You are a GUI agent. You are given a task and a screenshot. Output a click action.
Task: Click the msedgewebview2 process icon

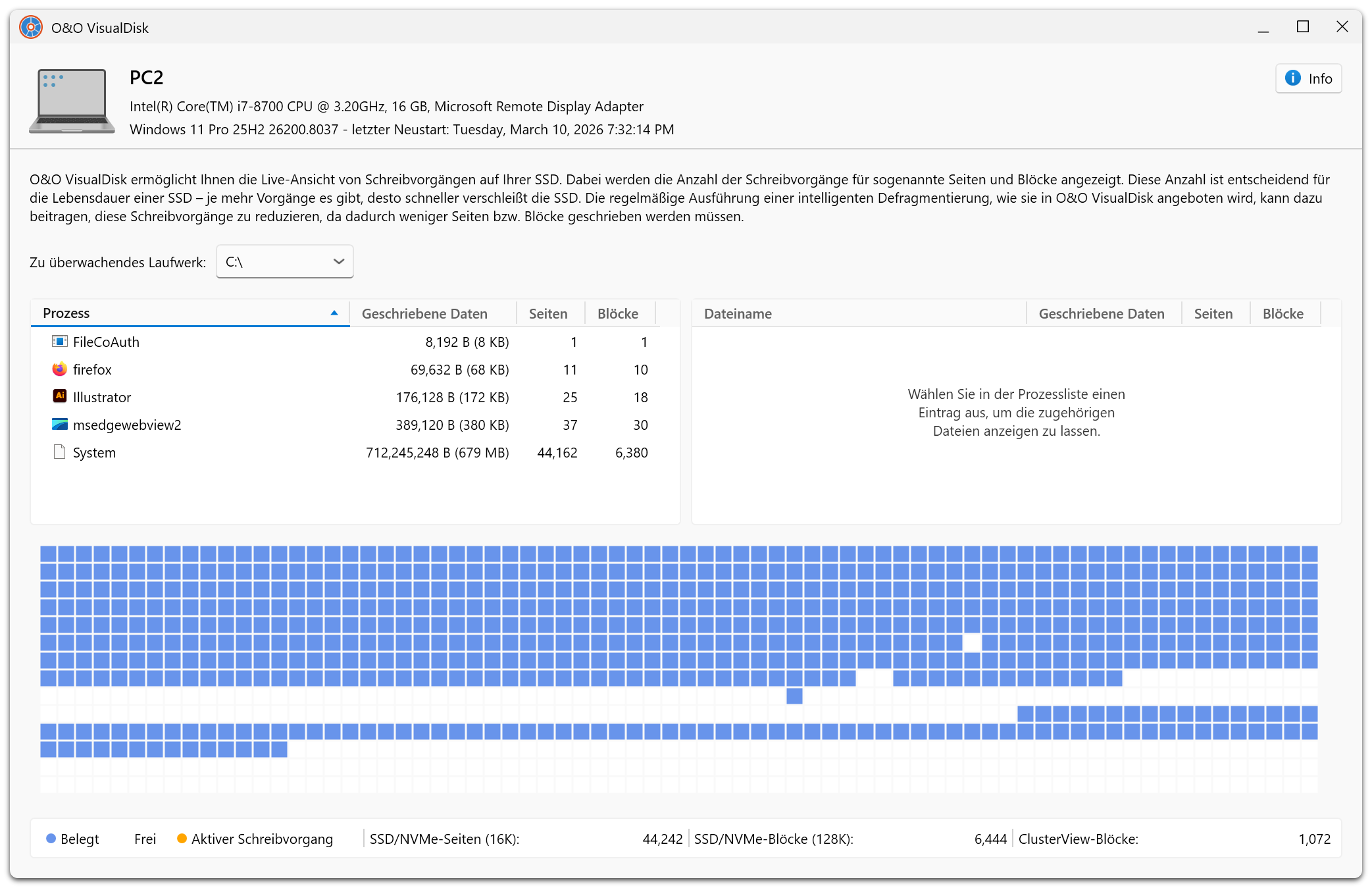59,425
